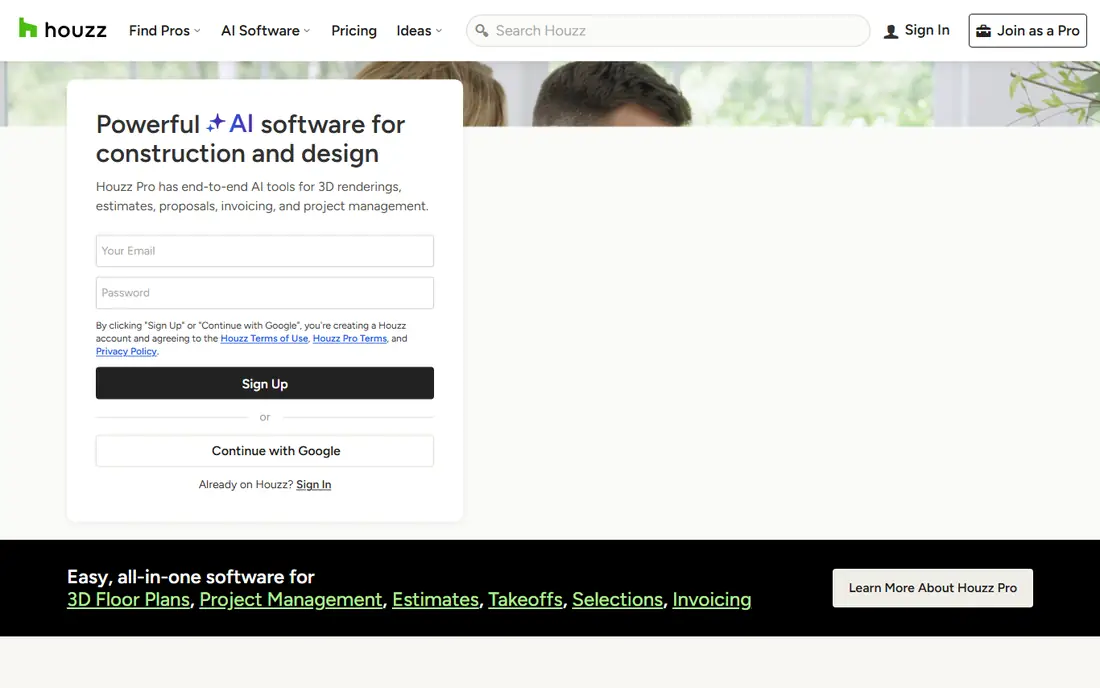Open the Pricing page
Viewport: 1100px width, 688px height.
coord(354,31)
